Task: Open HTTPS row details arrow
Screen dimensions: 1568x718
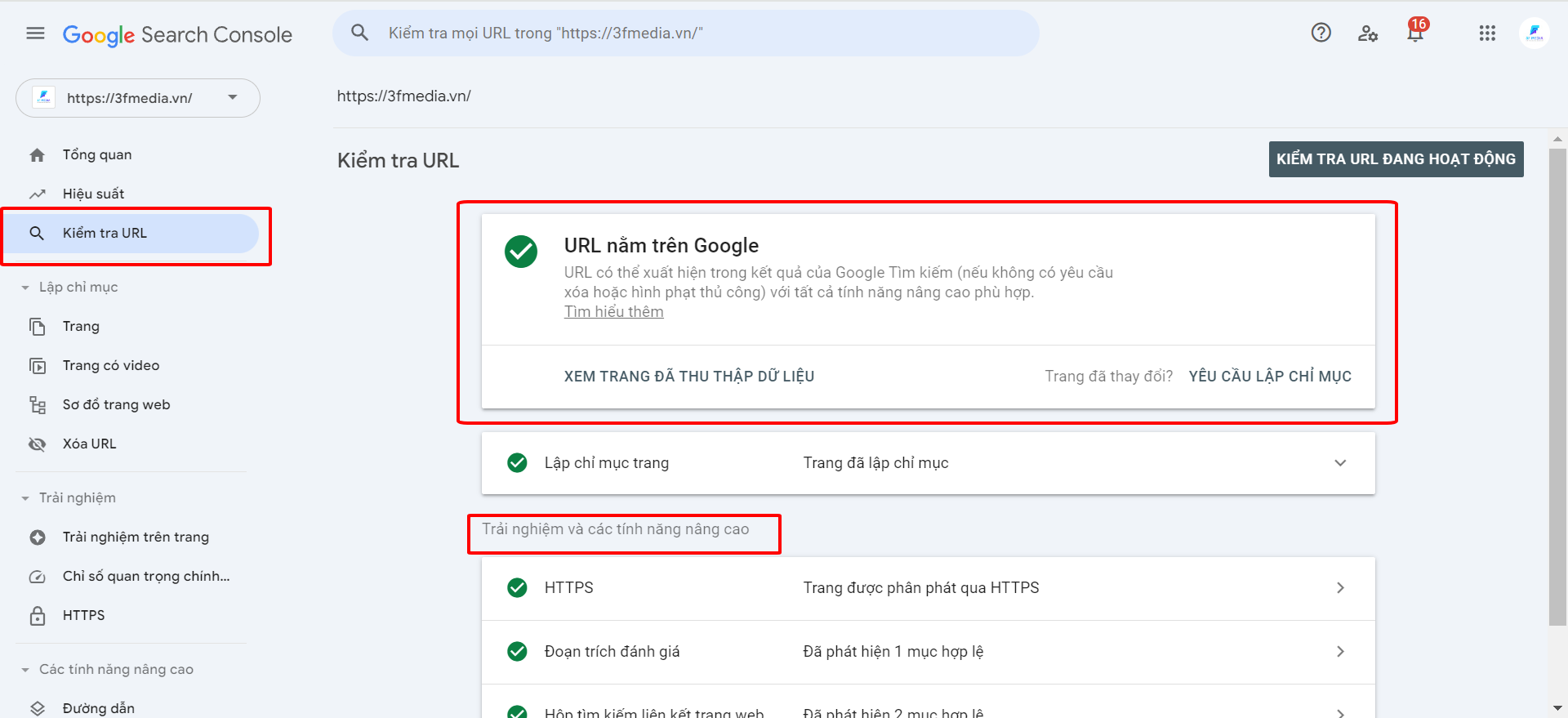Action: point(1340,588)
